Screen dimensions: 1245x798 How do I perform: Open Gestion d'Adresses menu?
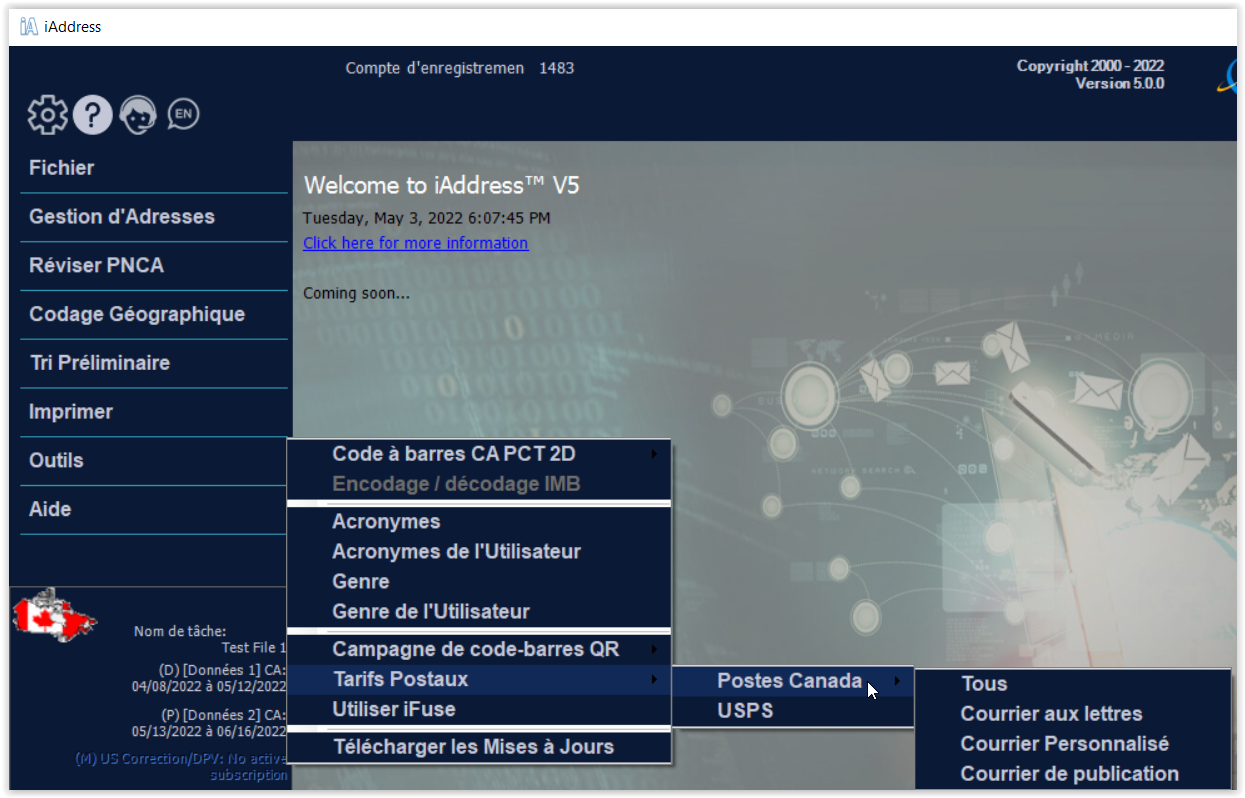point(154,217)
